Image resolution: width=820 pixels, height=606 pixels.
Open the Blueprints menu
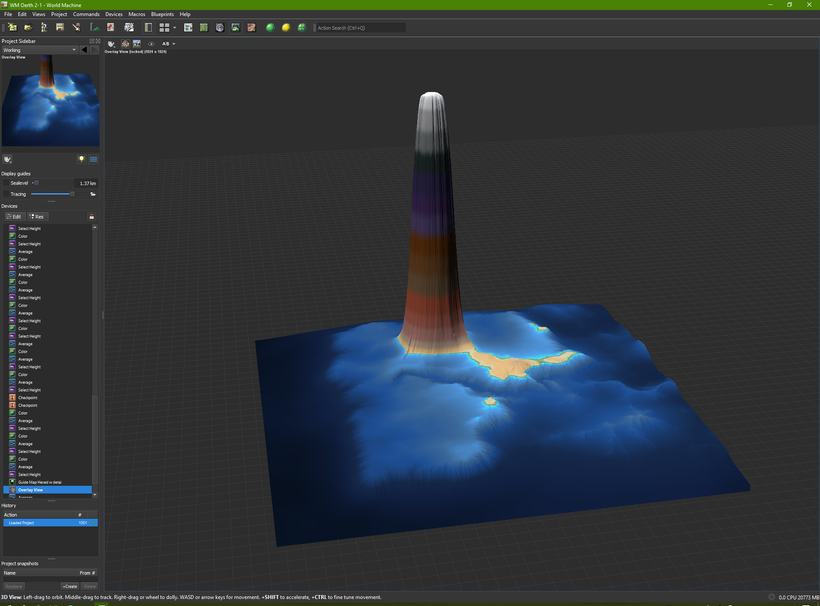[162, 14]
